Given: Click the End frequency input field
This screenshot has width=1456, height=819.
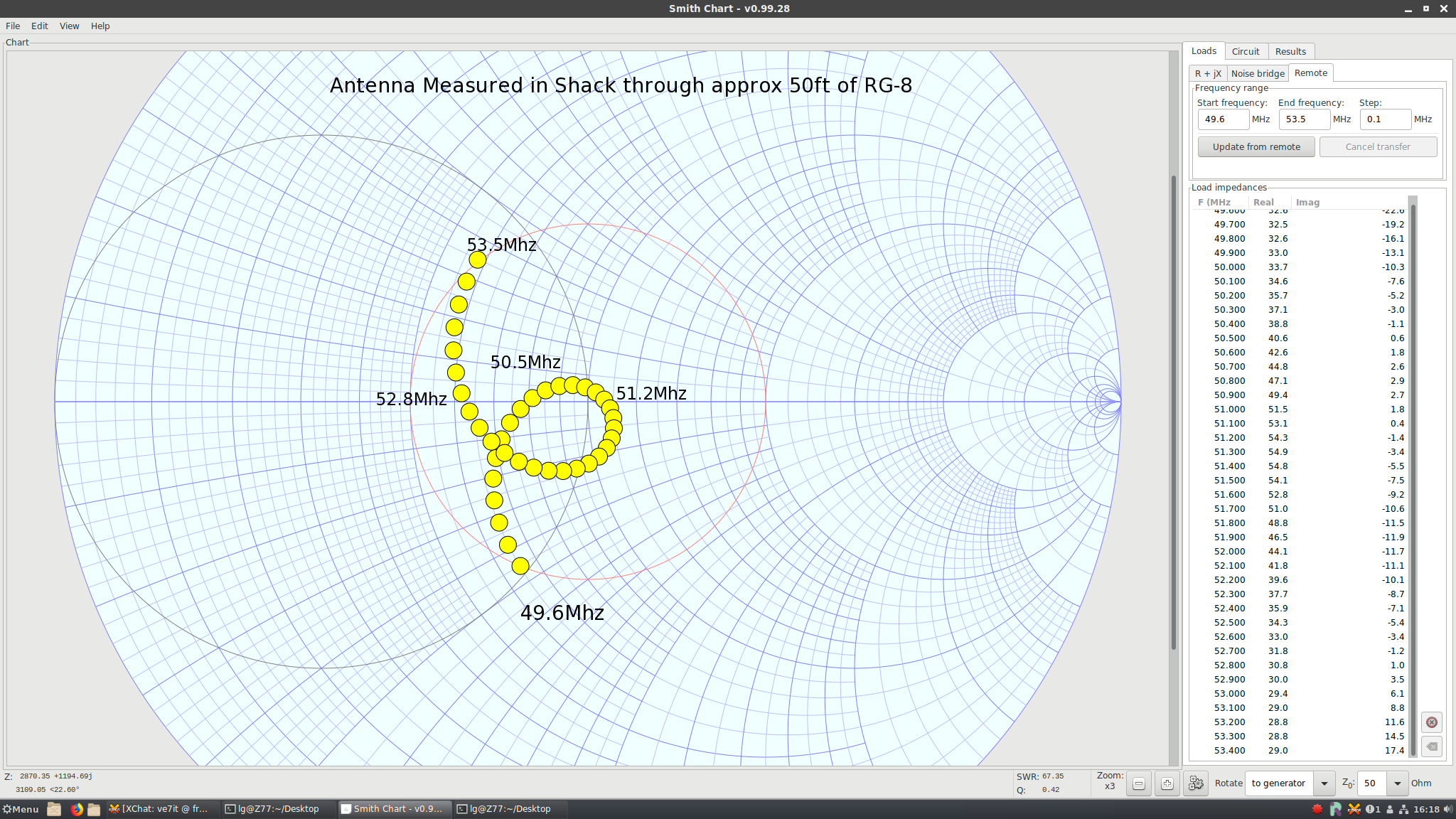Looking at the screenshot, I should pyautogui.click(x=1304, y=119).
